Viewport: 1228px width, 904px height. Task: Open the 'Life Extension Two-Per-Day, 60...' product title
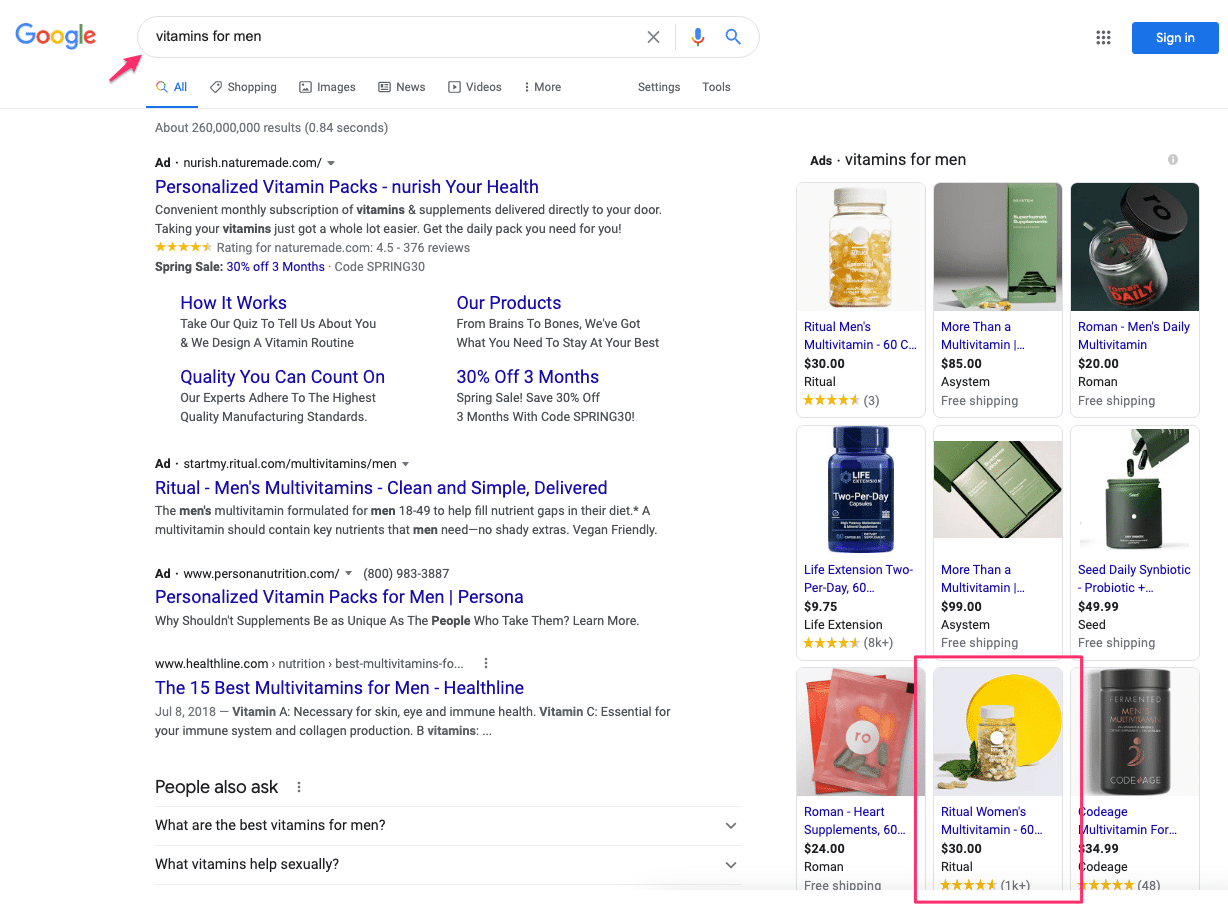point(858,579)
